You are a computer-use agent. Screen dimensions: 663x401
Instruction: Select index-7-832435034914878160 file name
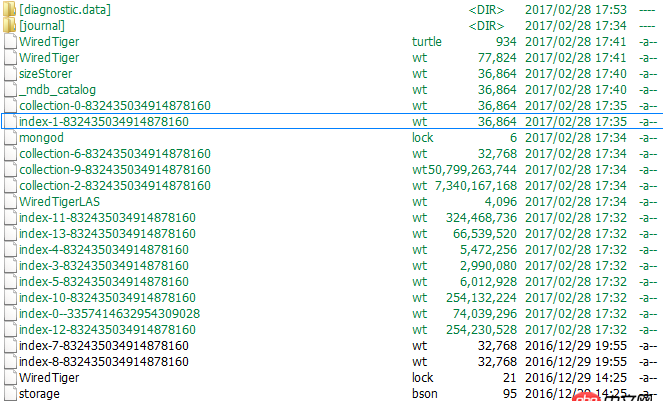click(x=104, y=346)
